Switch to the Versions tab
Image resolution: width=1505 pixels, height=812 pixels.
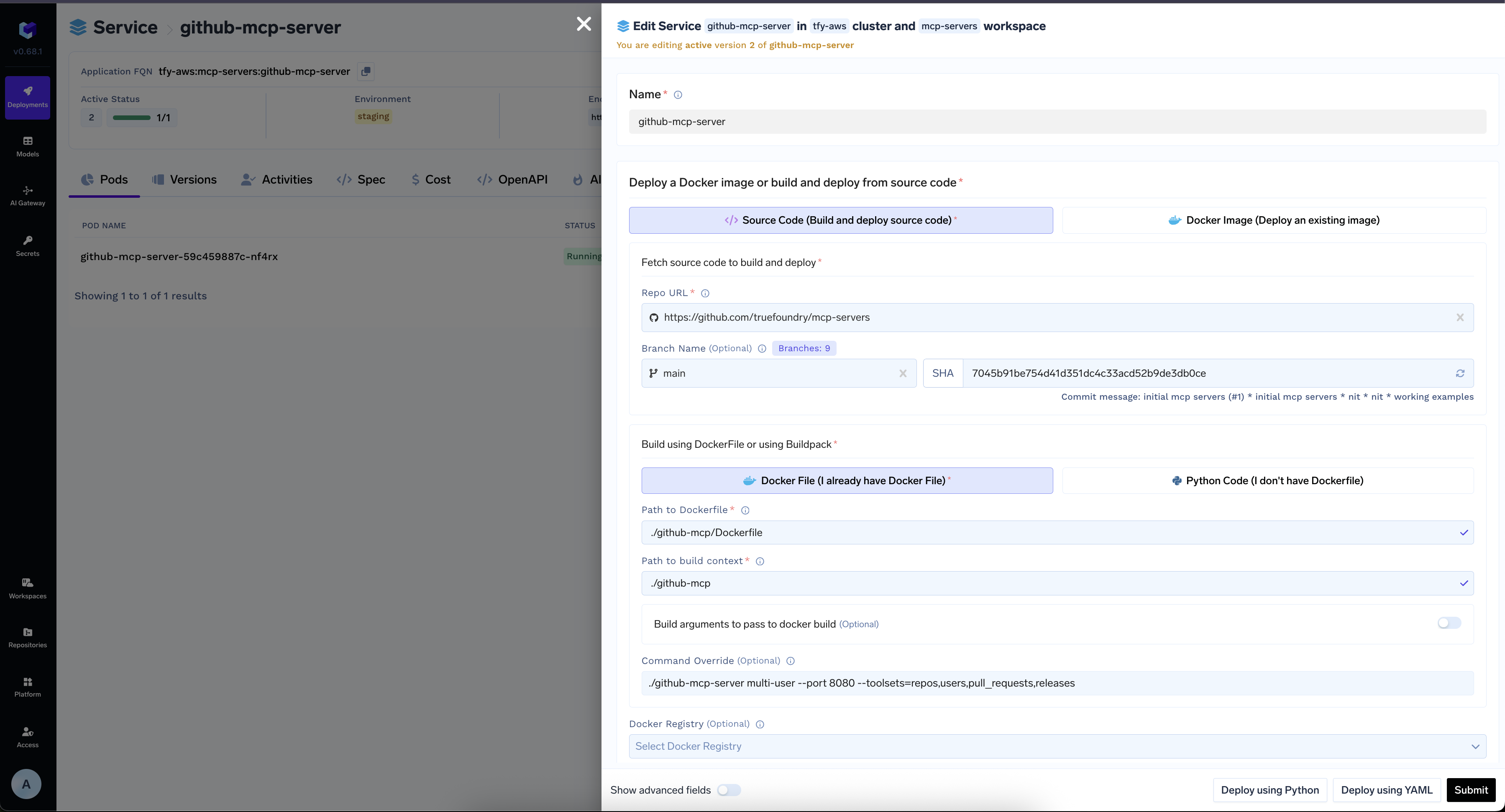pos(184,179)
